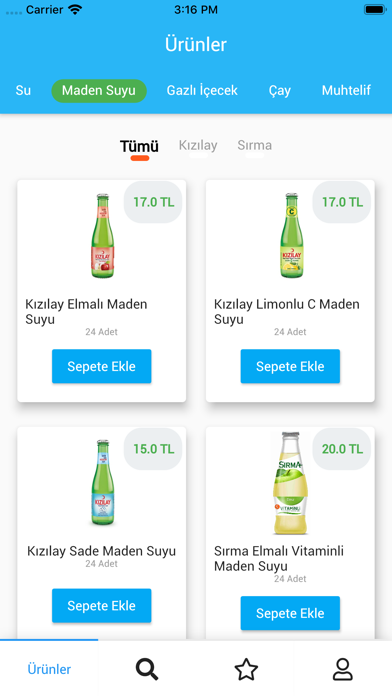Add Kızılay Elmalı Maden Suyu to cart
The image size is (392, 696).
click(x=102, y=366)
